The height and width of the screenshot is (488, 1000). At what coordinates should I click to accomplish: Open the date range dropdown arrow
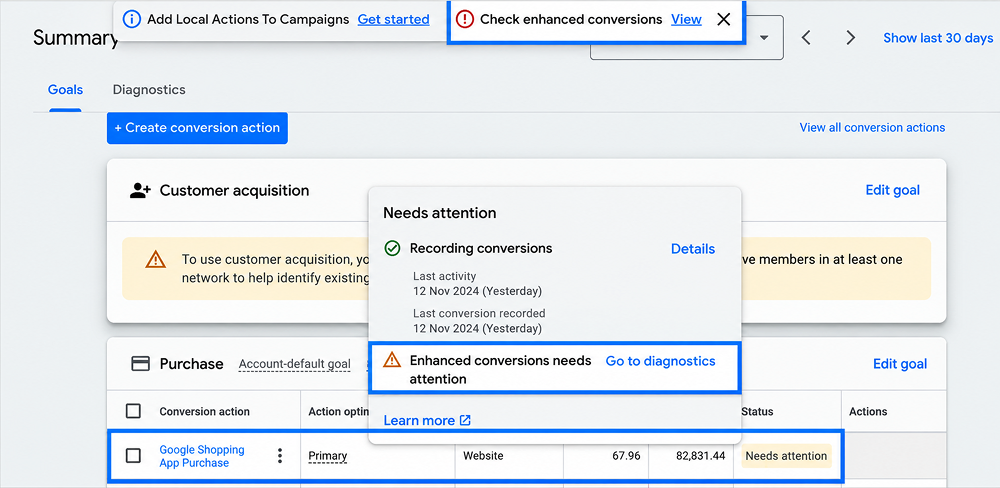(x=763, y=38)
